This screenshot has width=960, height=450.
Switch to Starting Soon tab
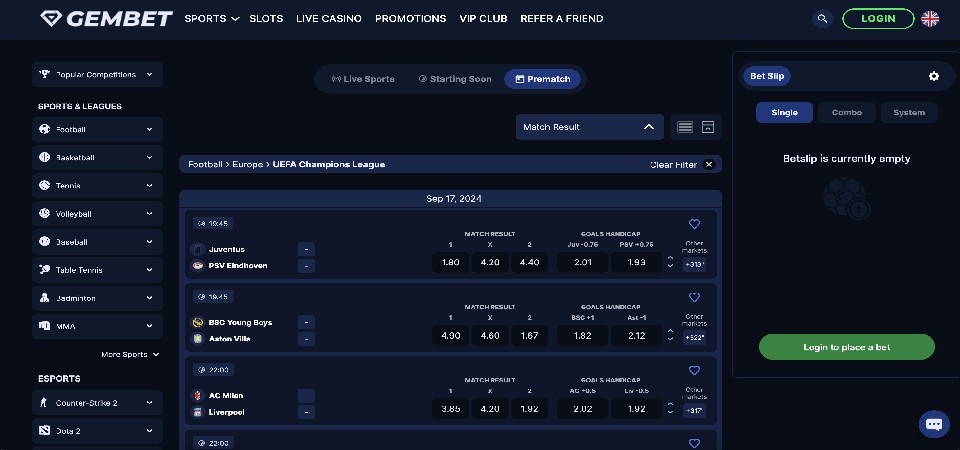pyautogui.click(x=455, y=79)
